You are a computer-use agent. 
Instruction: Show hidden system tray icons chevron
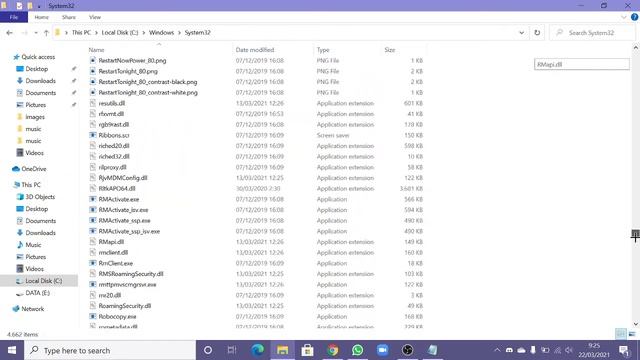tap(497, 350)
